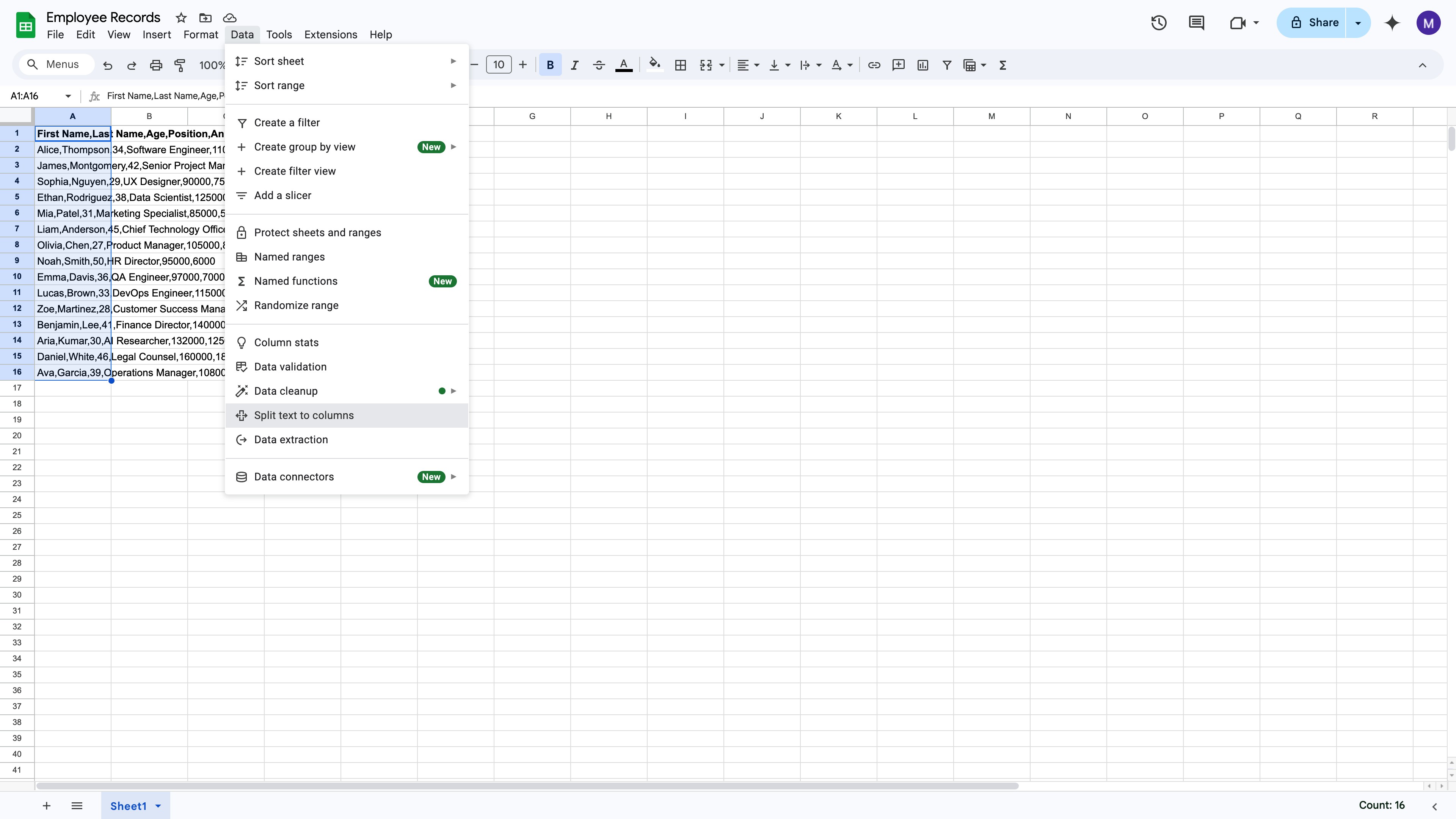The image size is (1456, 819).
Task: Open the Fill color picker
Action: [654, 65]
